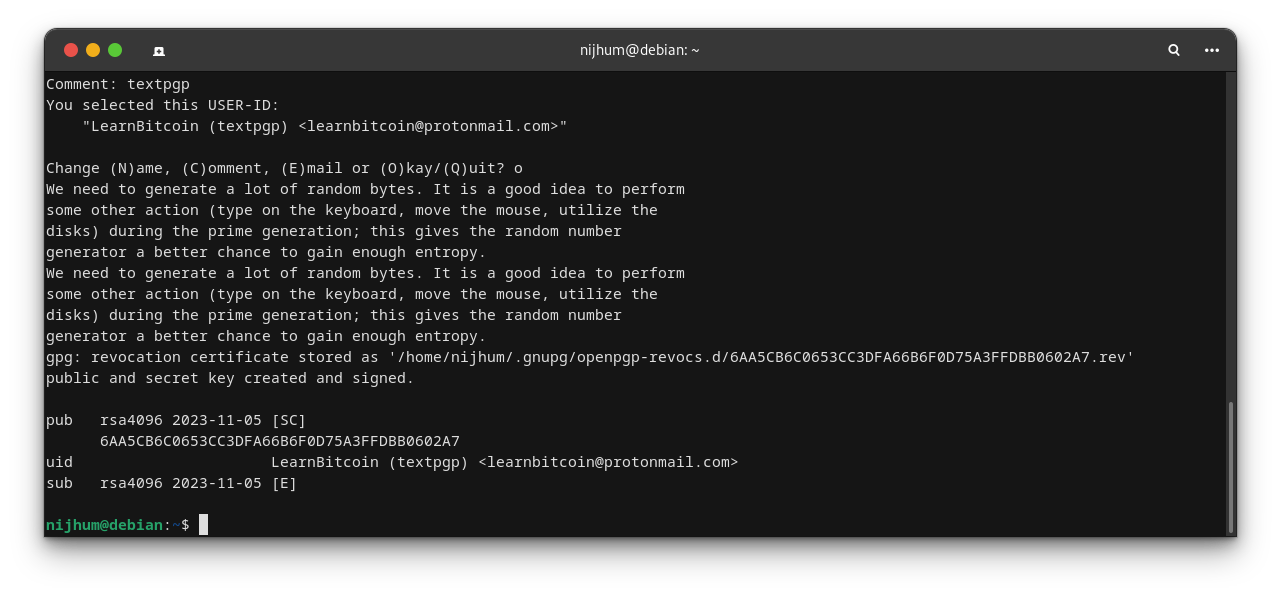
Task: Click the quoted LearnBitcoin (textpgp) user ID line
Action: (x=324, y=126)
